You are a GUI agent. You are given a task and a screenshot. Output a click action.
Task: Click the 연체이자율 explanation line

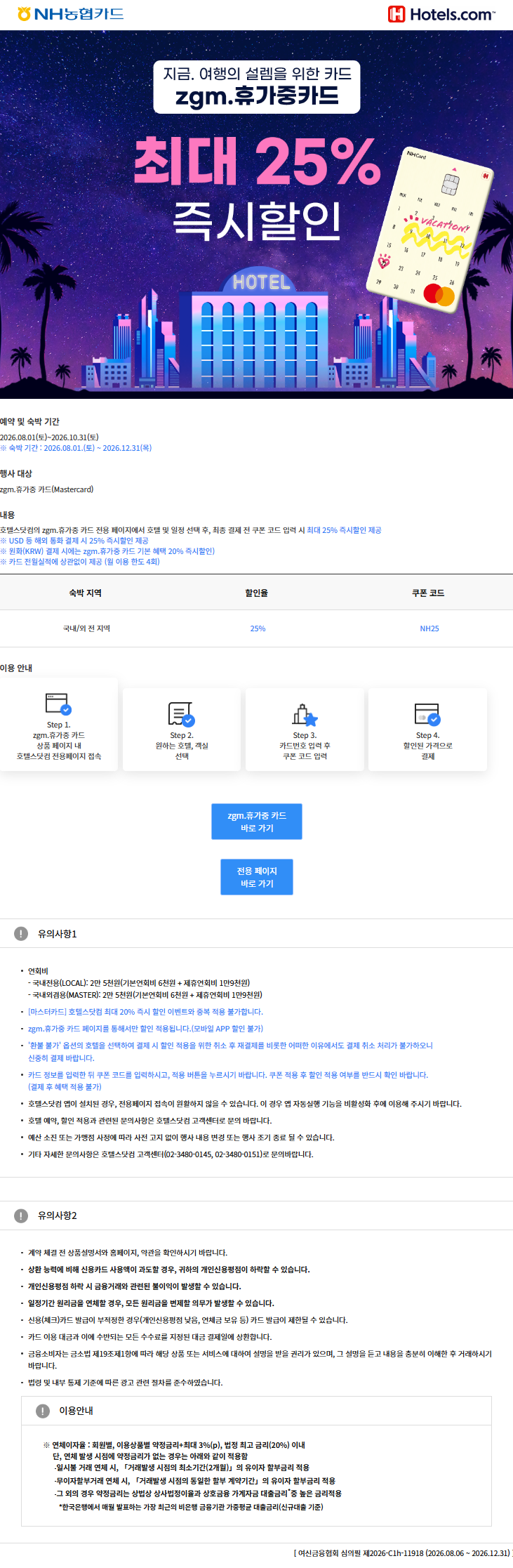175,1445
